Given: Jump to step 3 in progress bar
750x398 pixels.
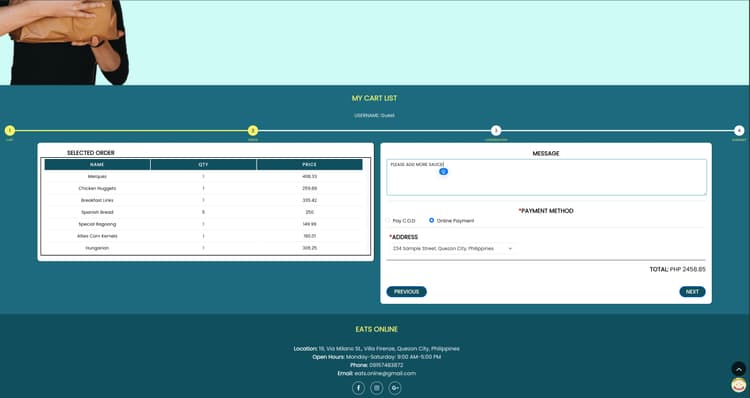Looking at the screenshot, I should tap(496, 131).
